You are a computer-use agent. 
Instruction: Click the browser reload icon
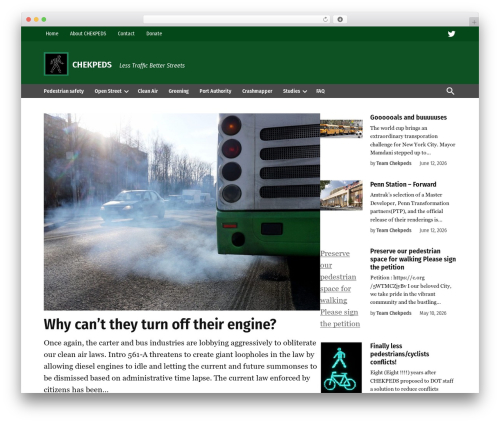coord(325,19)
